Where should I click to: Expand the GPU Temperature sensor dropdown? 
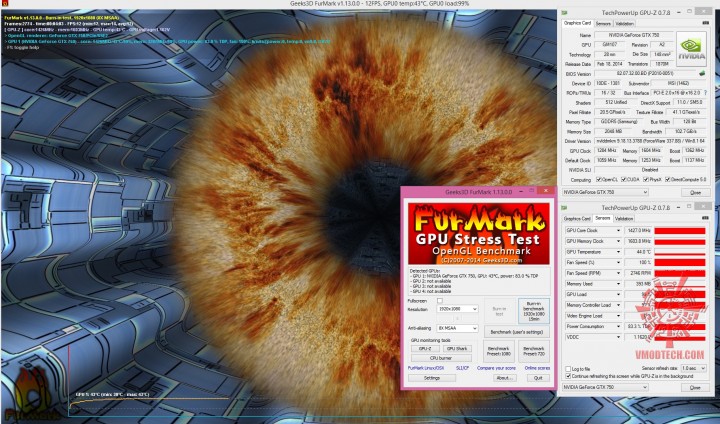click(618, 252)
